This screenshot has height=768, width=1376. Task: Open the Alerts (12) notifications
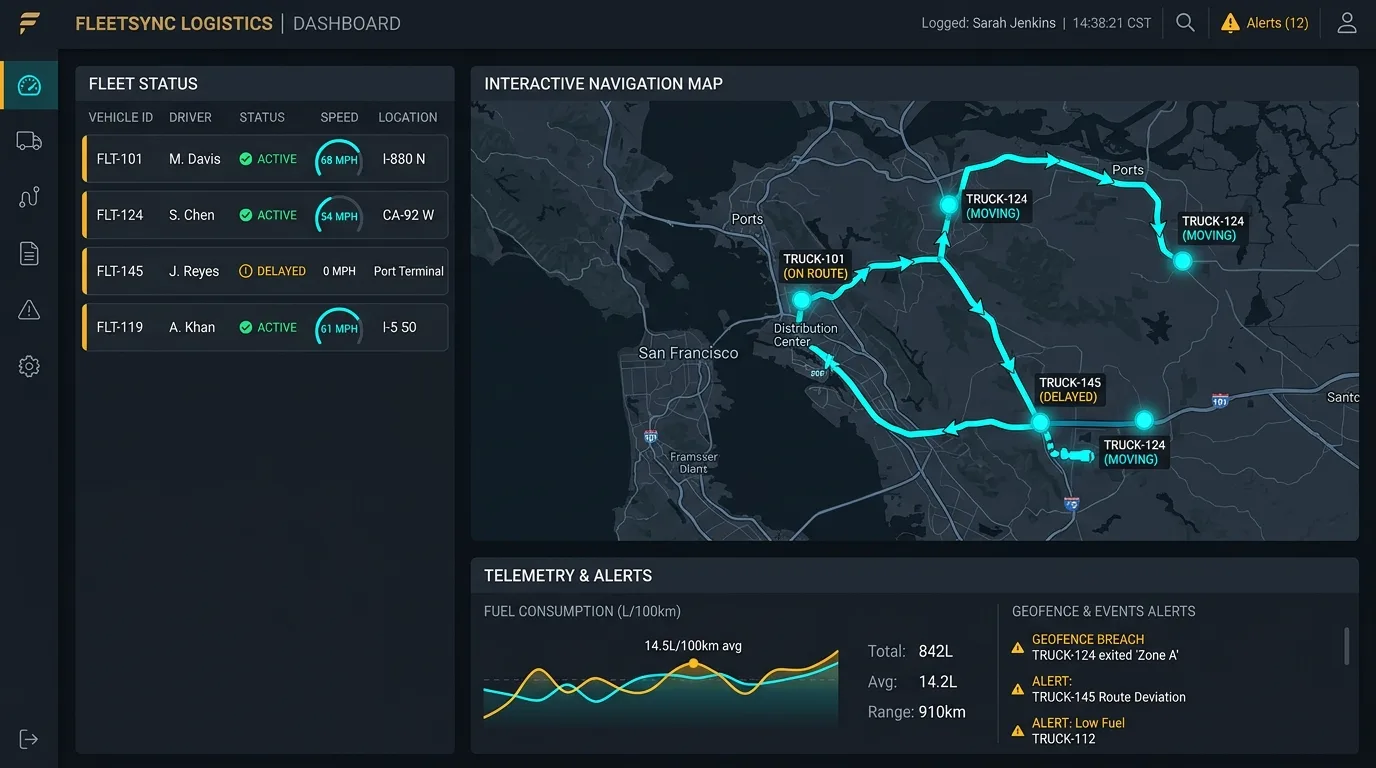click(x=1264, y=23)
